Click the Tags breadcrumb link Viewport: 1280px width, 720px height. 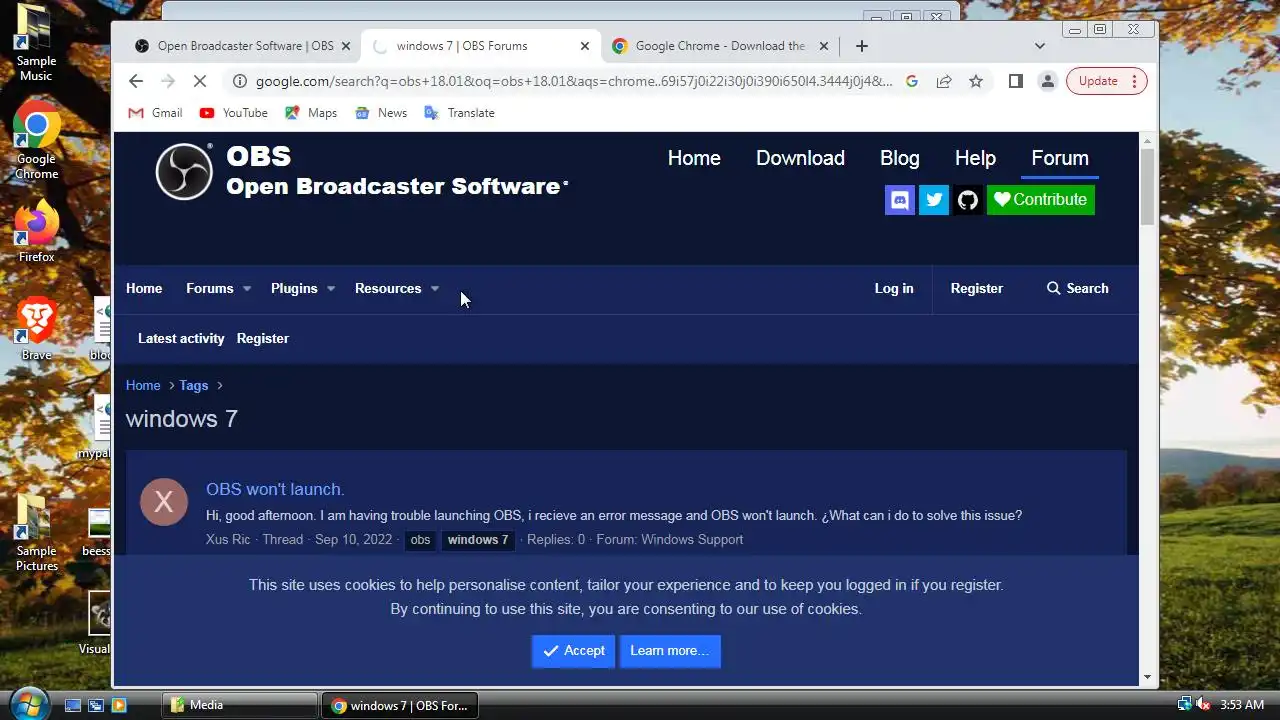(x=194, y=385)
